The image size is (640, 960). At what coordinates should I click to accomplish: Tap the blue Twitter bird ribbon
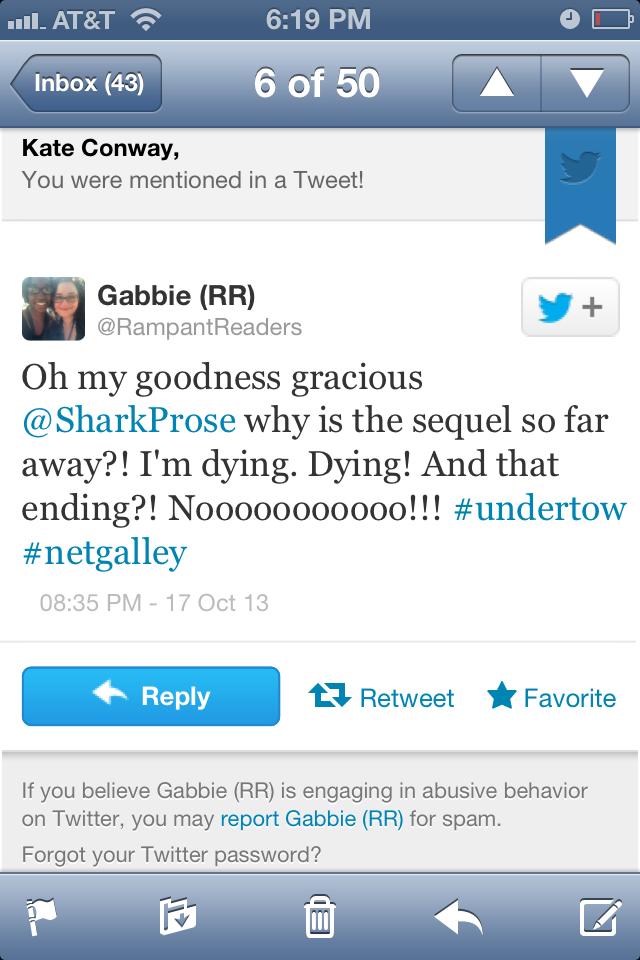pos(579,183)
